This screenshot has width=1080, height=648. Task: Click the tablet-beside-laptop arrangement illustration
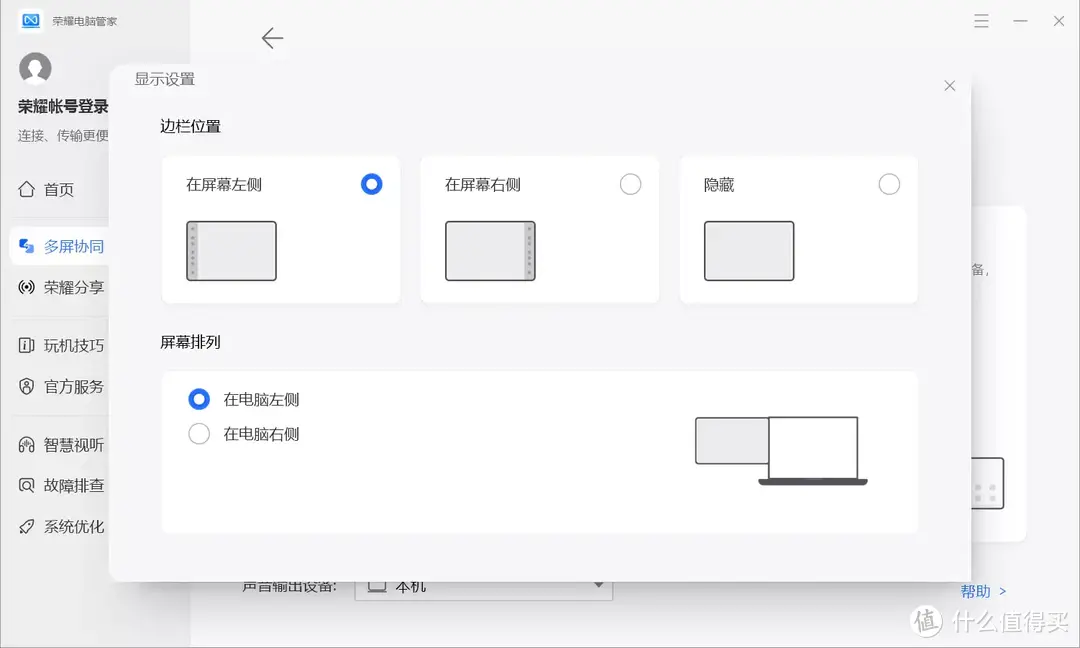(781, 451)
